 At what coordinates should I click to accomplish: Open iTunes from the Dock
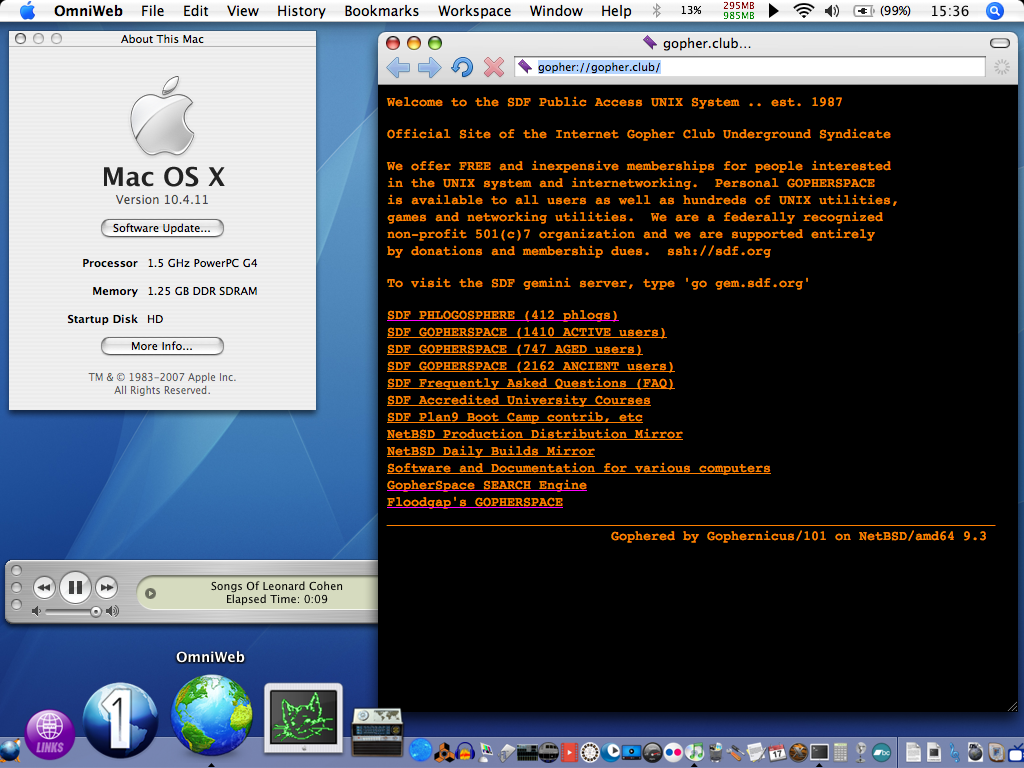(694, 752)
